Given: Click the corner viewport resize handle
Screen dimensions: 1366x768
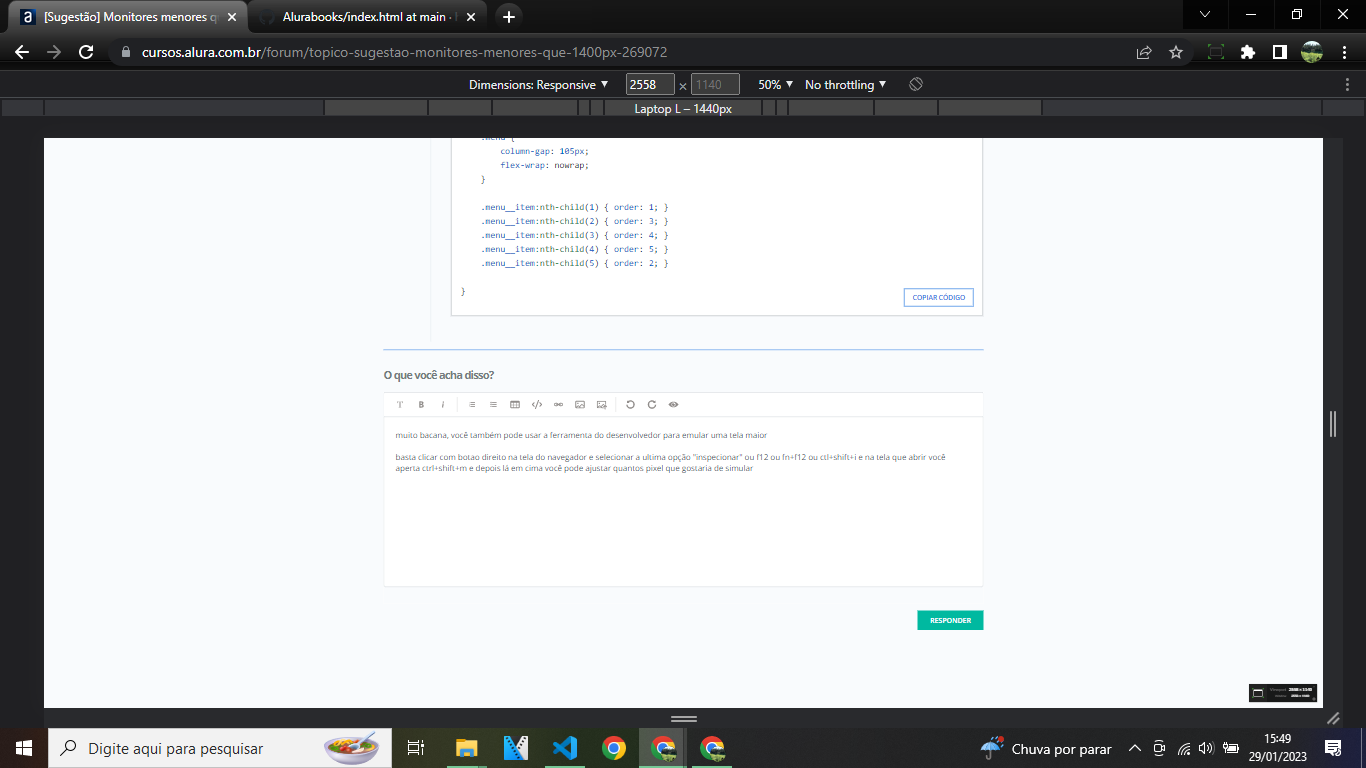Looking at the screenshot, I should [x=1332, y=718].
